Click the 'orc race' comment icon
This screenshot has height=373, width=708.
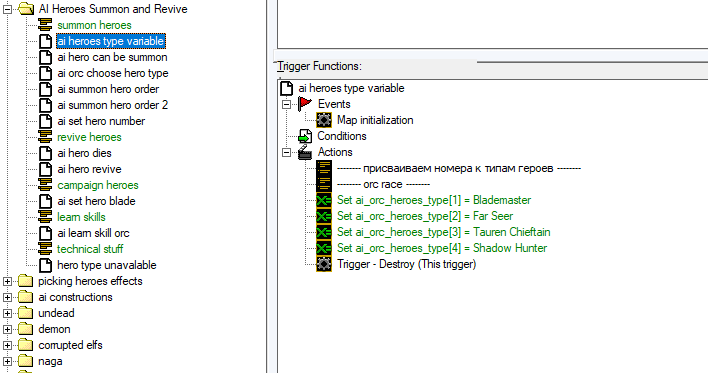pos(324,184)
